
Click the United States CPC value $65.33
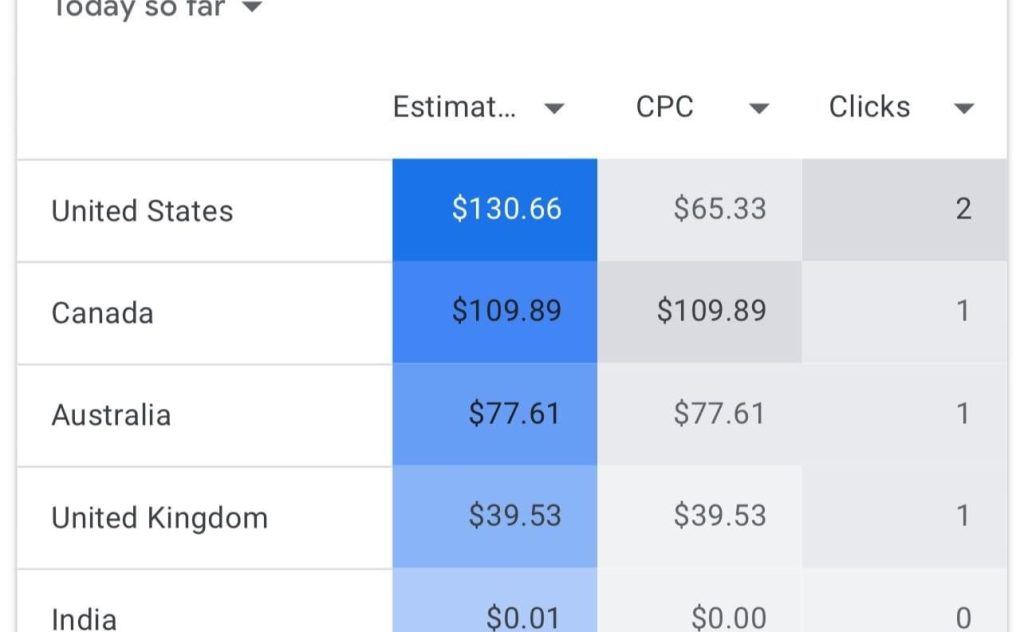point(719,209)
